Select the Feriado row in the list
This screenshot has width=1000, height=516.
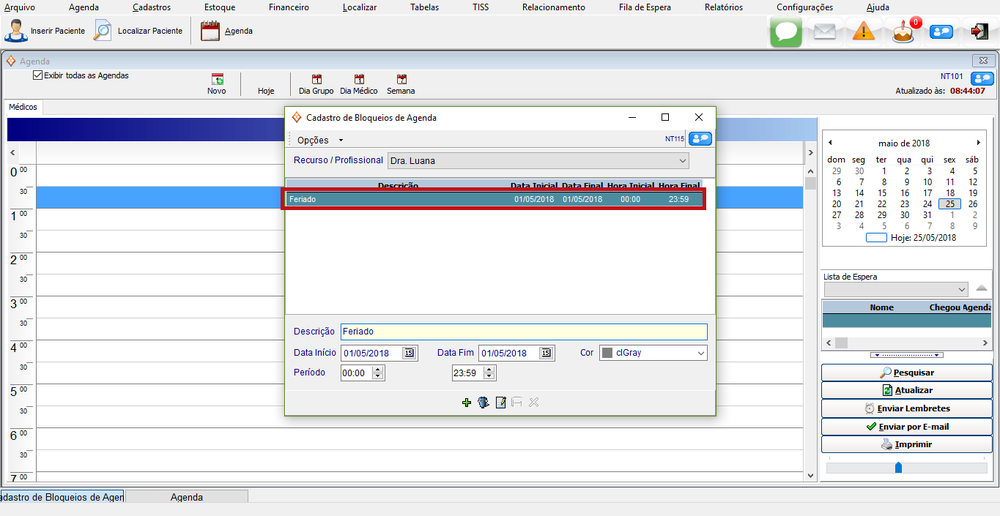pyautogui.click(x=495, y=199)
